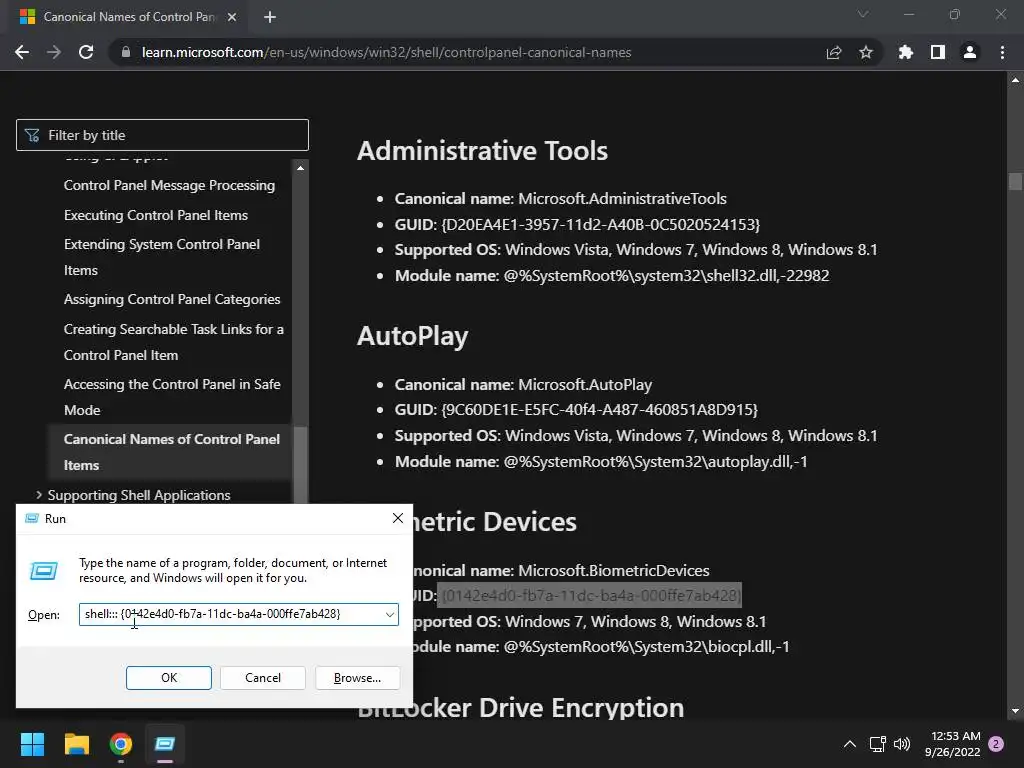This screenshot has height=768, width=1024.
Task: Switch to Chrome on taskbar
Action: click(121, 744)
